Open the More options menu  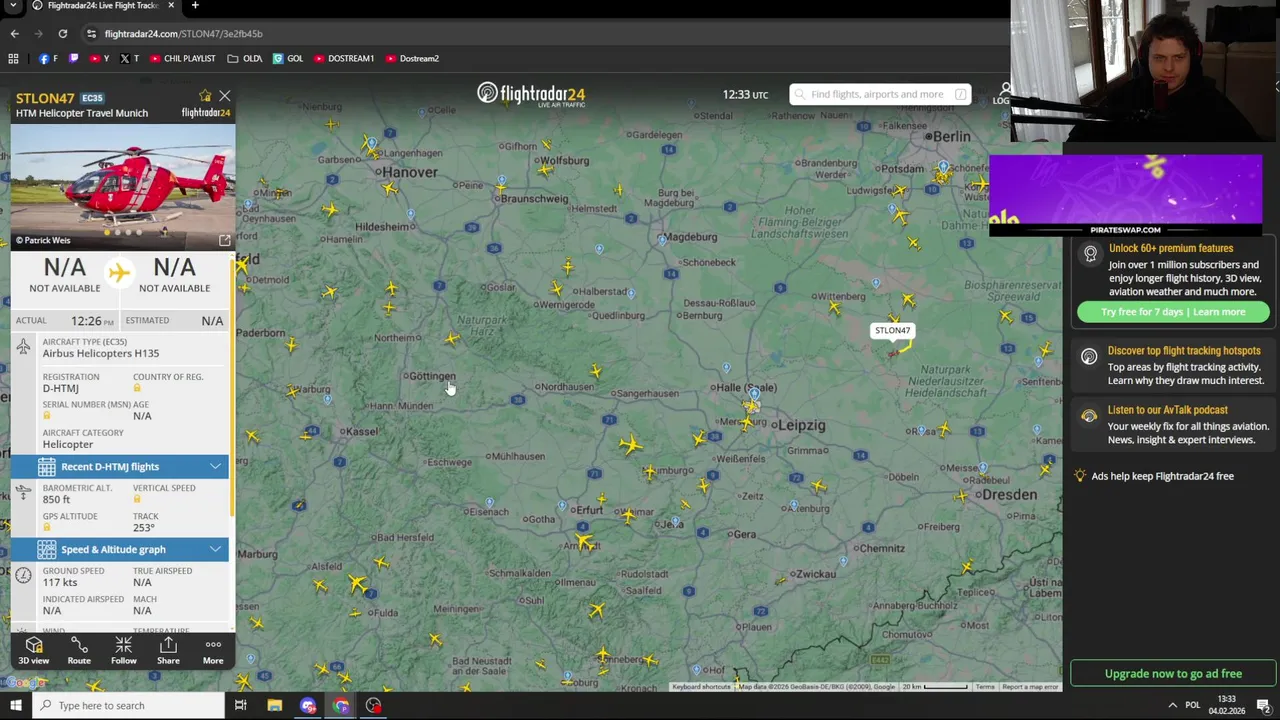tap(213, 650)
